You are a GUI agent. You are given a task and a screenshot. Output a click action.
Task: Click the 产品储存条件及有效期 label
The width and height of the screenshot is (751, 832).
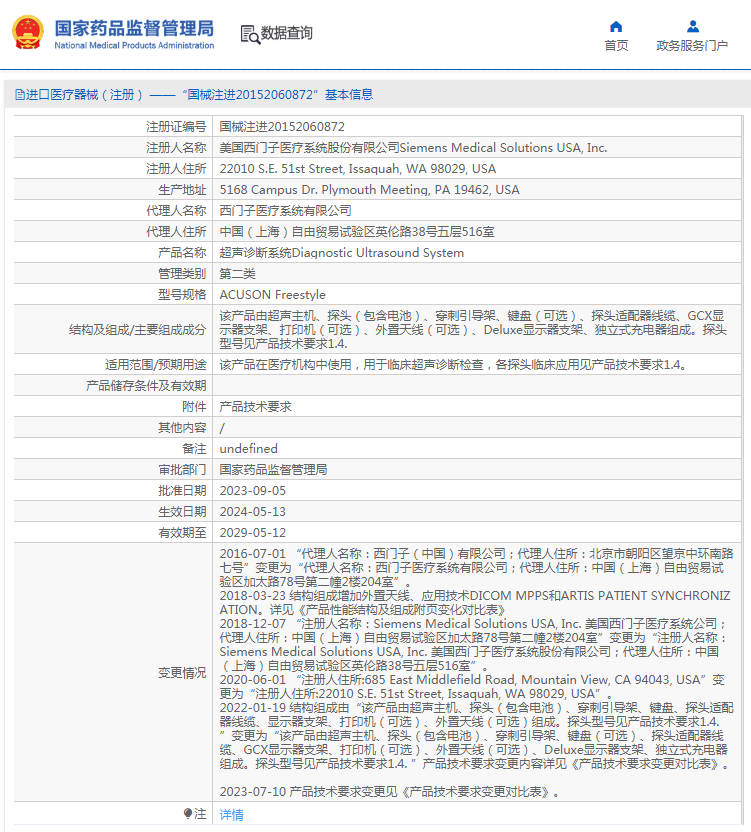click(x=146, y=386)
